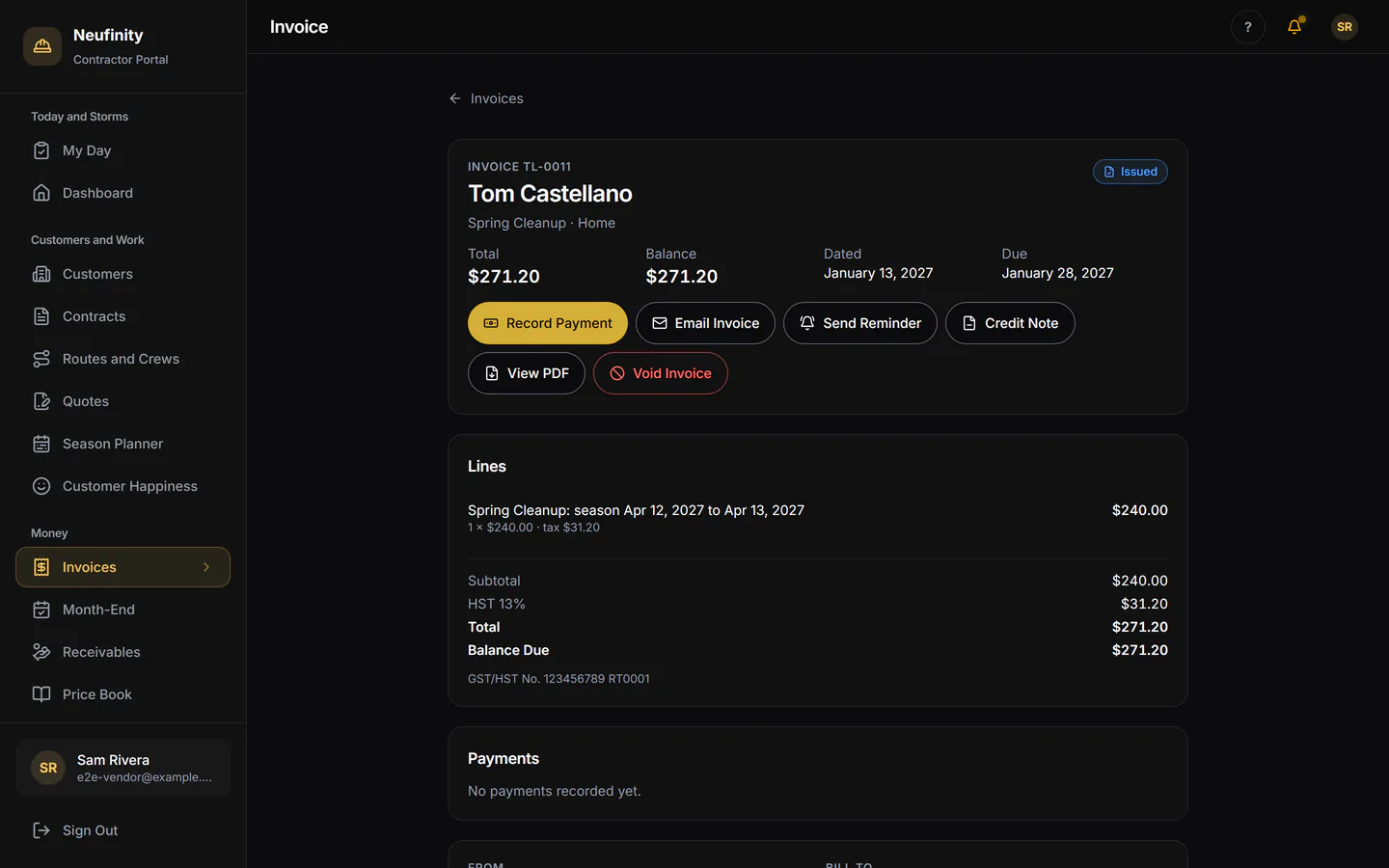Image resolution: width=1389 pixels, height=868 pixels.
Task: Click the Receivables hand-coins icon
Action: point(41,652)
